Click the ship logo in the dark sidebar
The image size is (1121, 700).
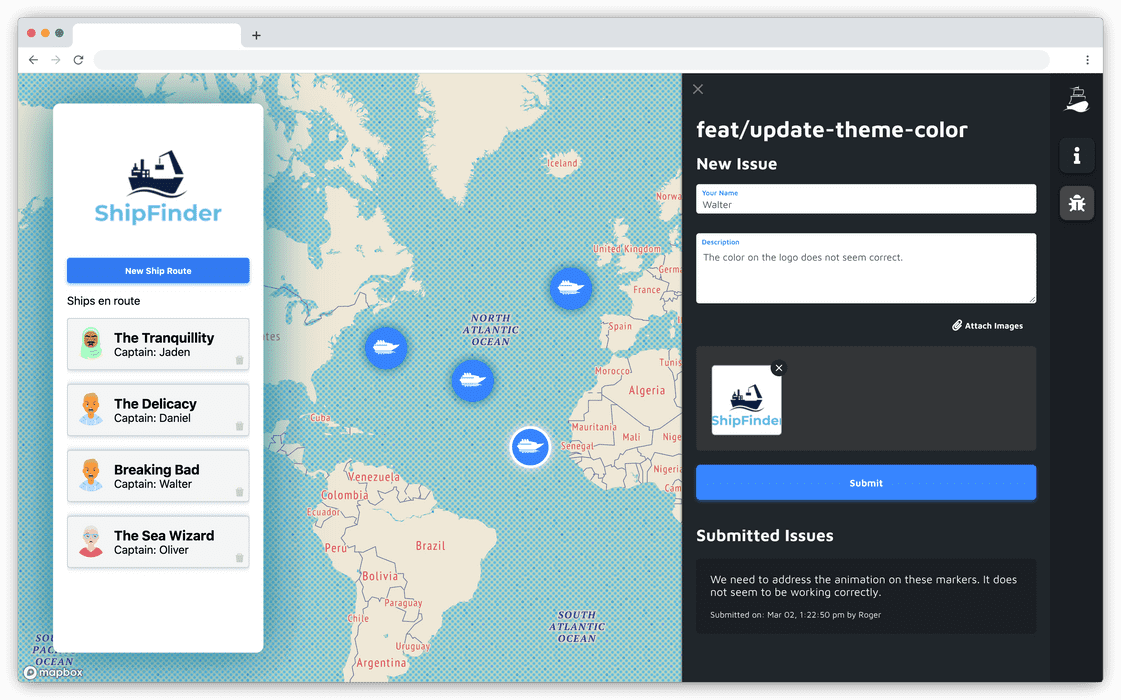pyautogui.click(x=1077, y=100)
